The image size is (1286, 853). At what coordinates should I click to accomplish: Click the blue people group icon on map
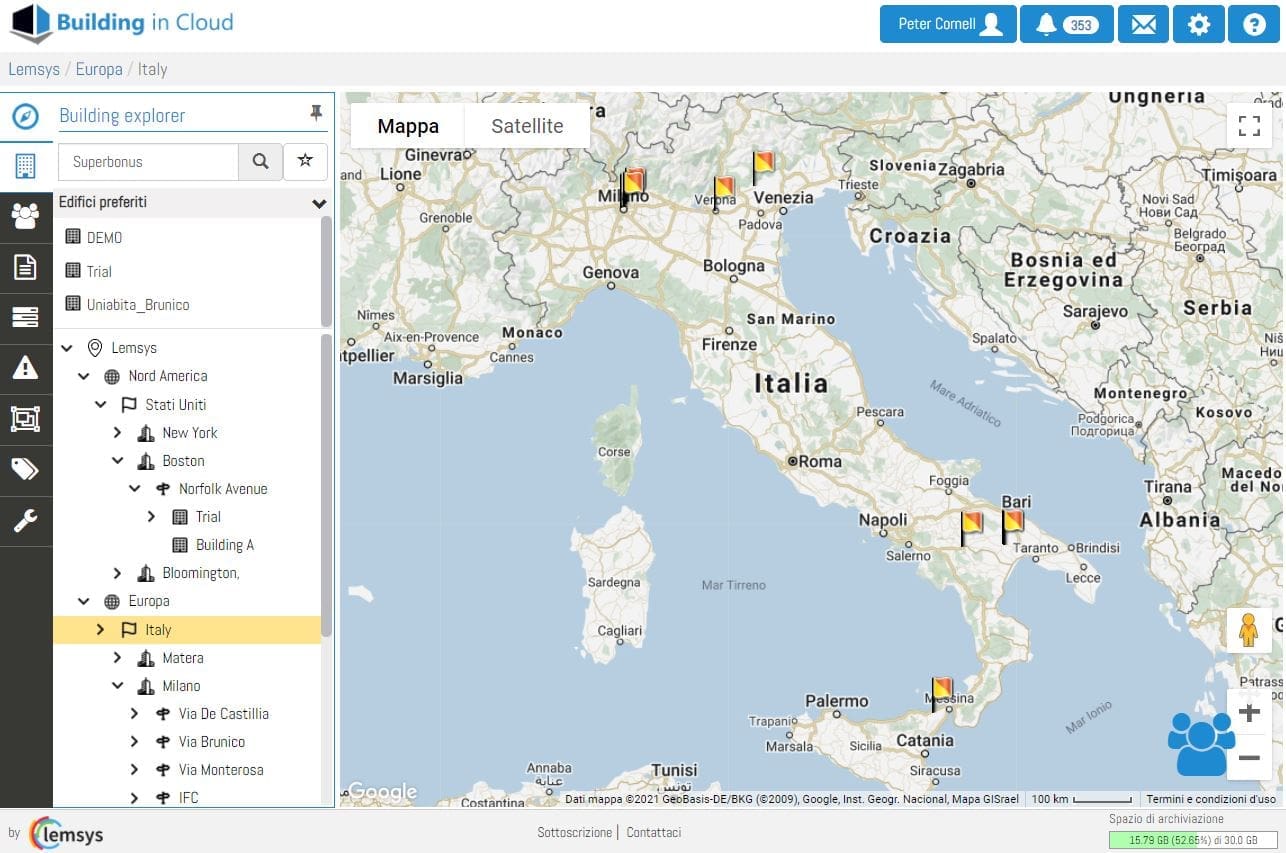pyautogui.click(x=1199, y=743)
